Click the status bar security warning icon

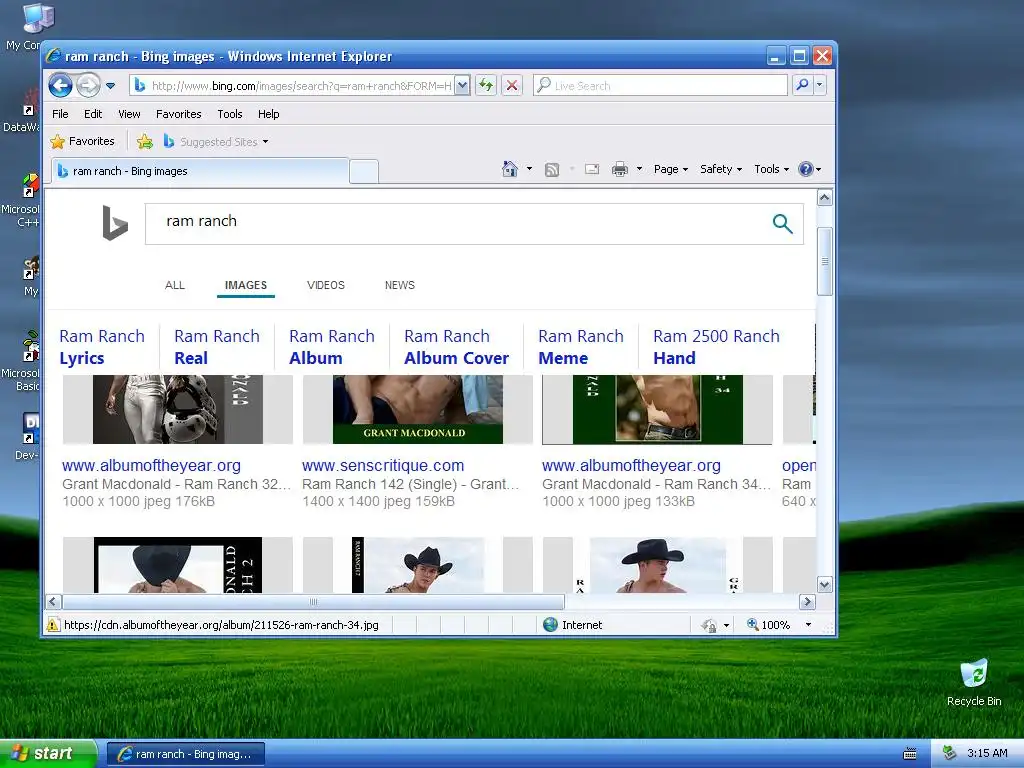coord(54,625)
